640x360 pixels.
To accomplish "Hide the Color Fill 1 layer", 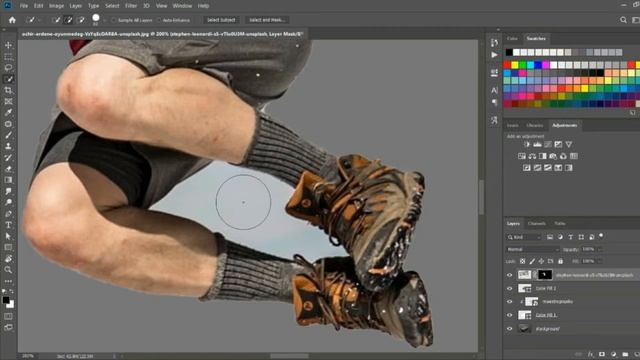I will pos(509,315).
